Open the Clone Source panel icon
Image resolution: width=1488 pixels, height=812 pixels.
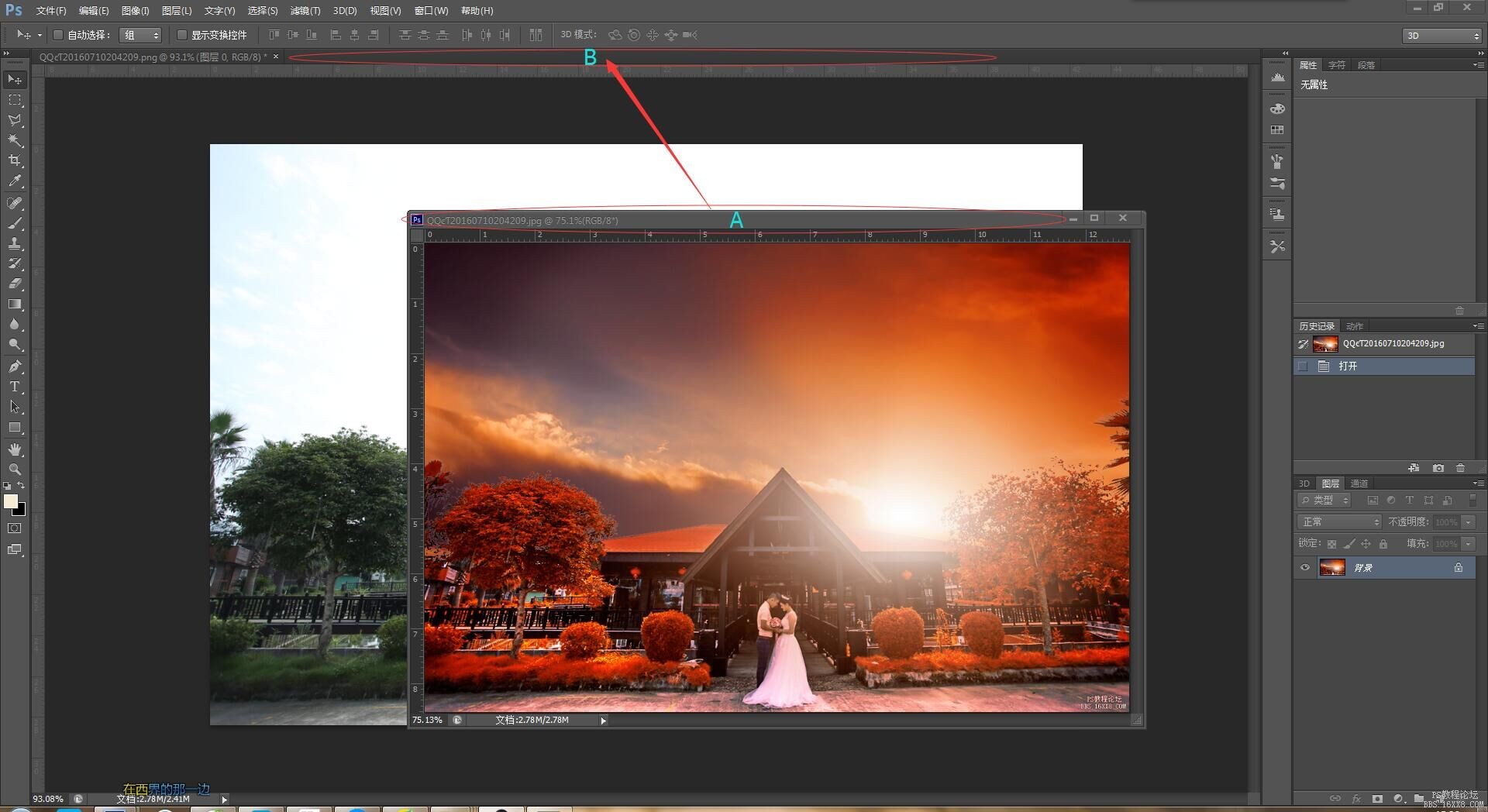point(1278,214)
